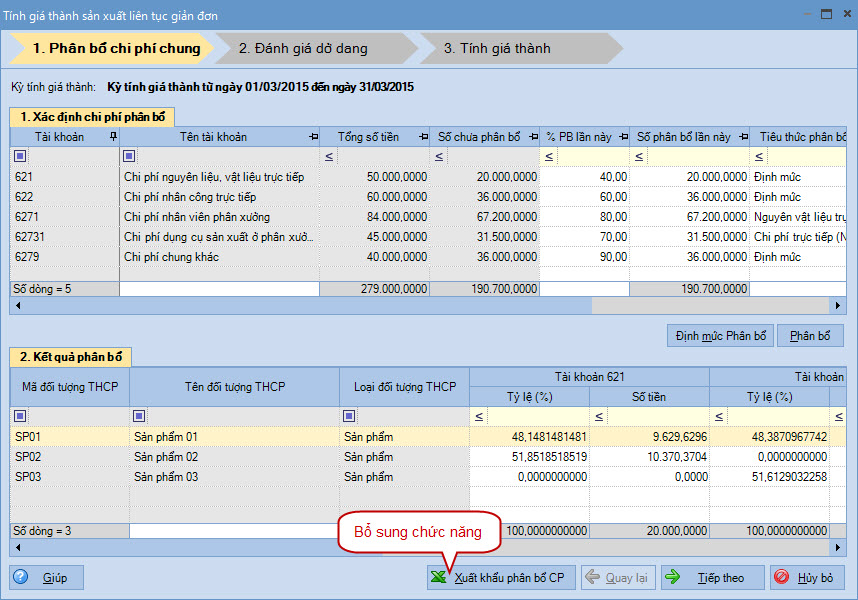Edit % PB lần này value 80,00
858x600 pixels.
584,217
